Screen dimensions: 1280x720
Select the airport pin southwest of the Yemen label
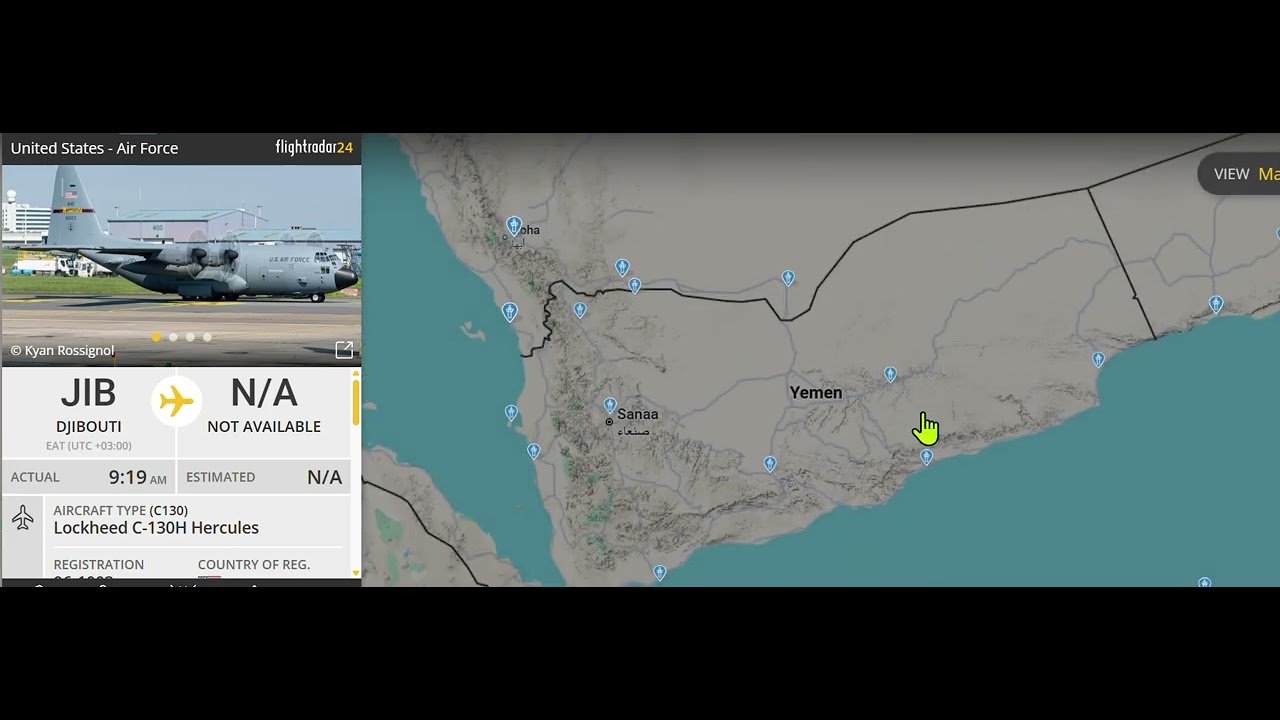[x=770, y=464]
